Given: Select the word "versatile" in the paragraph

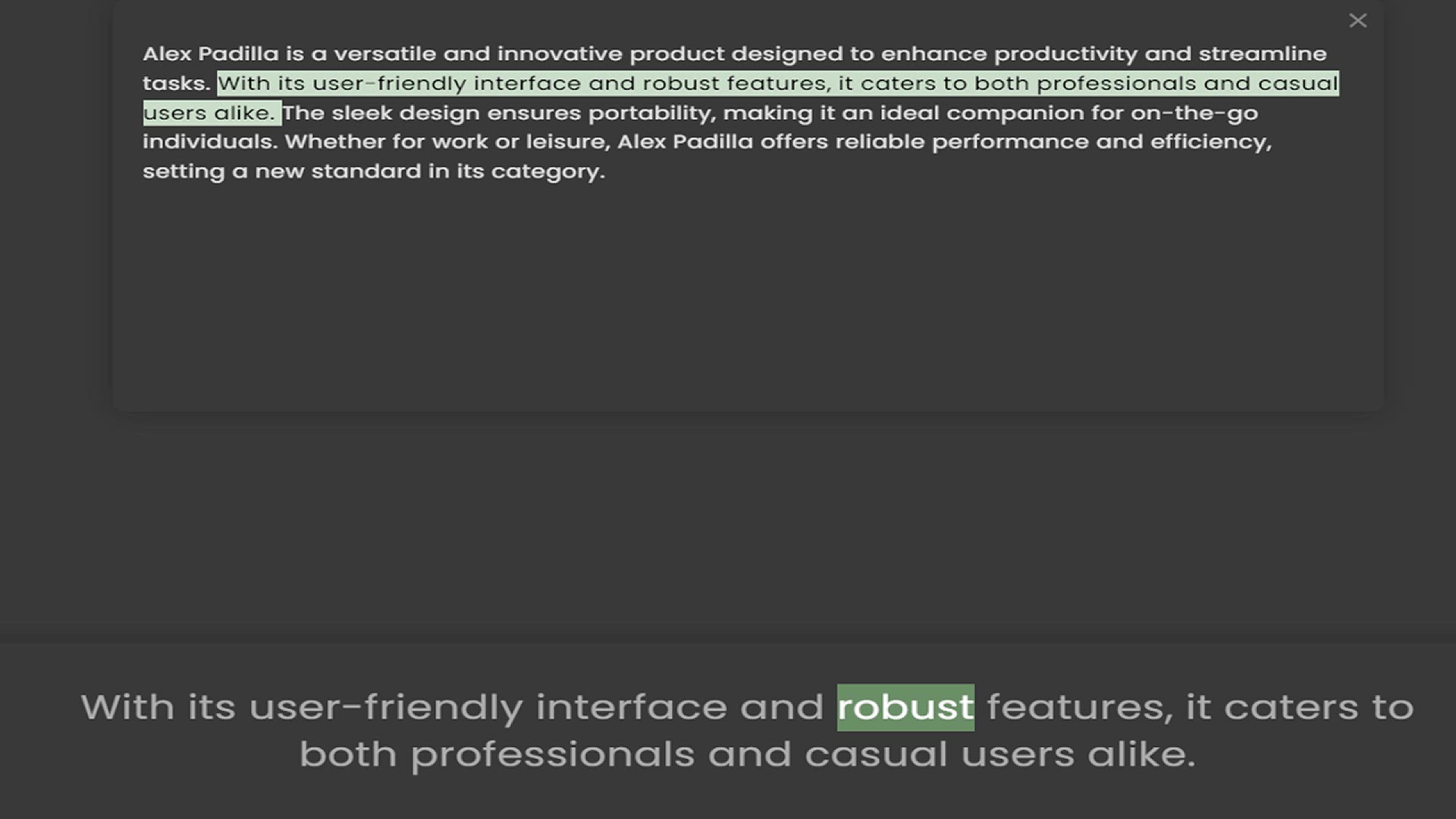Looking at the screenshot, I should coord(384,54).
